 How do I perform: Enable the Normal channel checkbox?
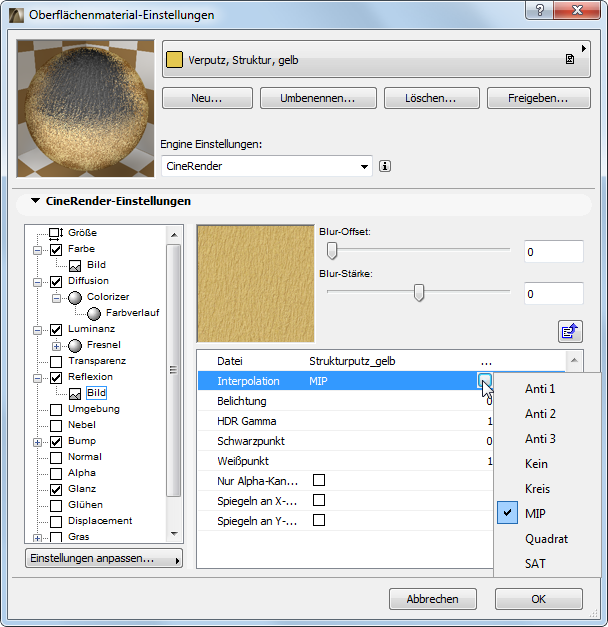(x=56, y=458)
